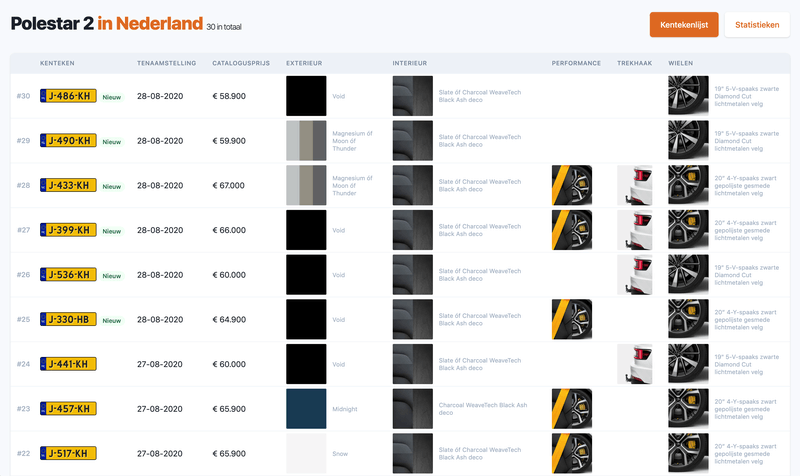Open the Statistieken view

pyautogui.click(x=757, y=24)
